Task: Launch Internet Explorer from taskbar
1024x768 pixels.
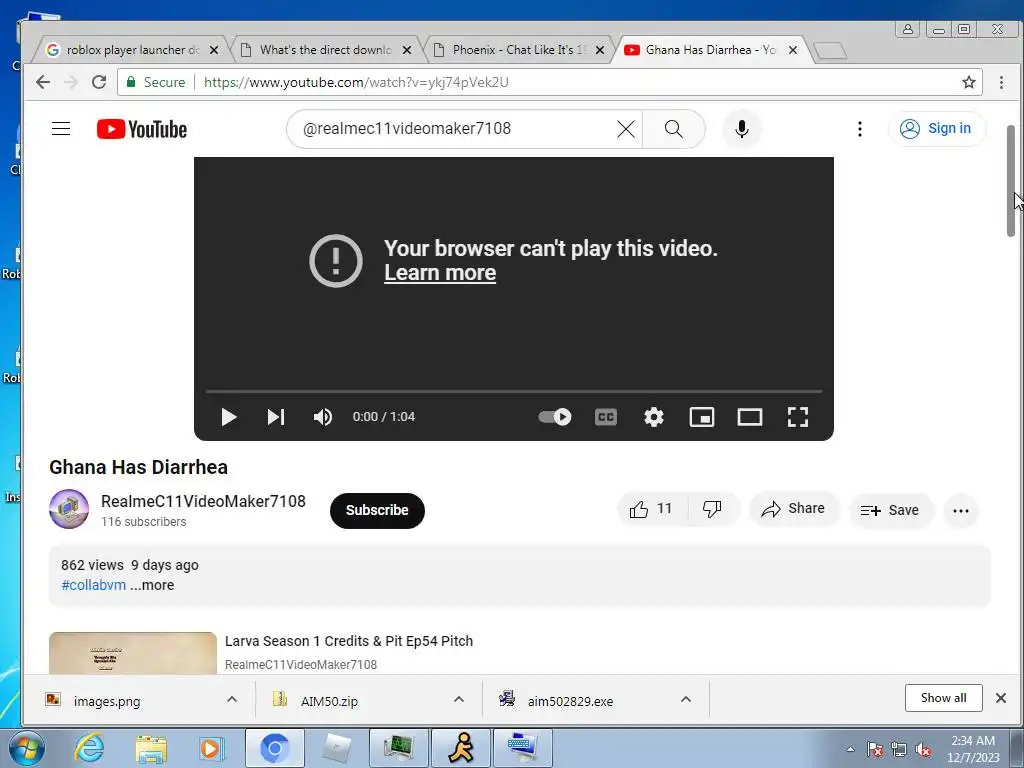Action: (x=88, y=748)
